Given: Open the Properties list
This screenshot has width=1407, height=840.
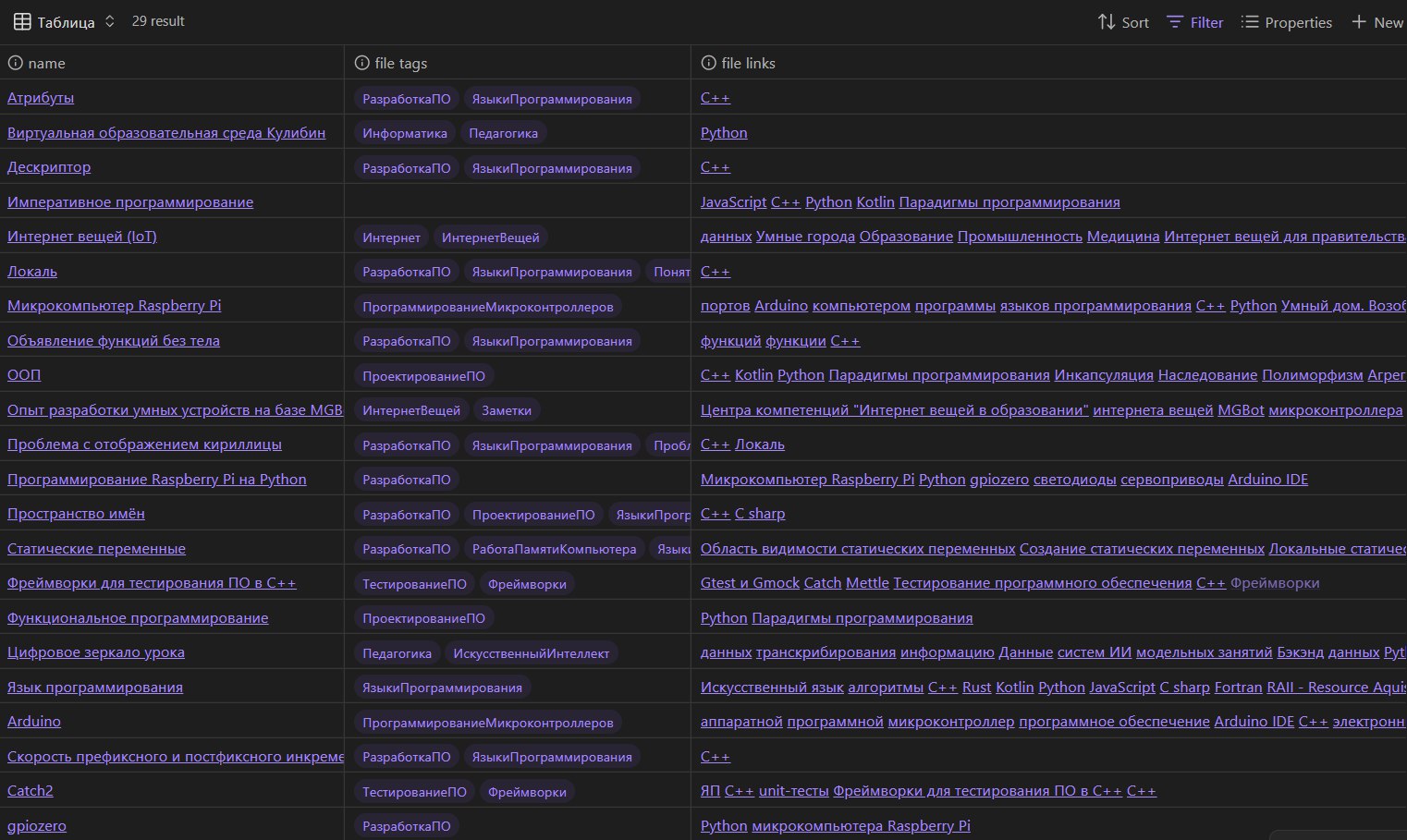Looking at the screenshot, I should pos(1286,22).
